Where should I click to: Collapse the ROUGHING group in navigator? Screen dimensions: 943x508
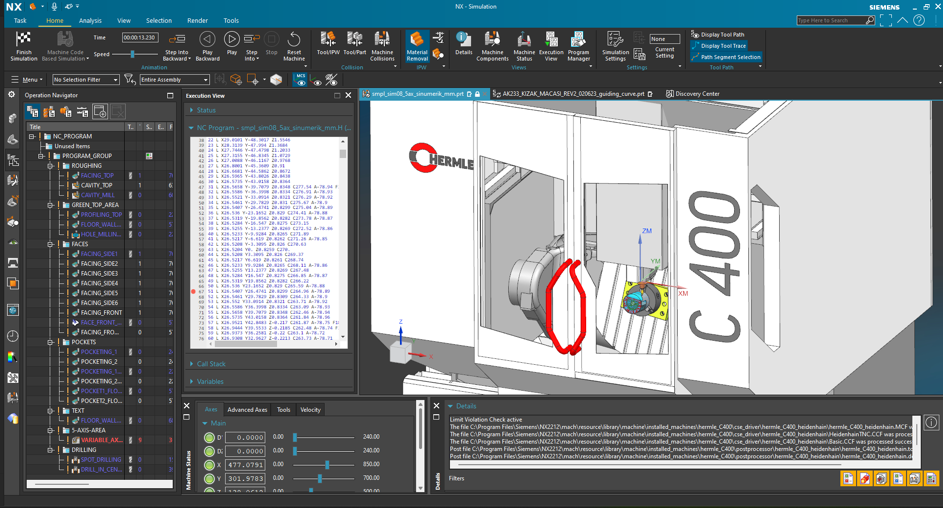click(x=51, y=165)
